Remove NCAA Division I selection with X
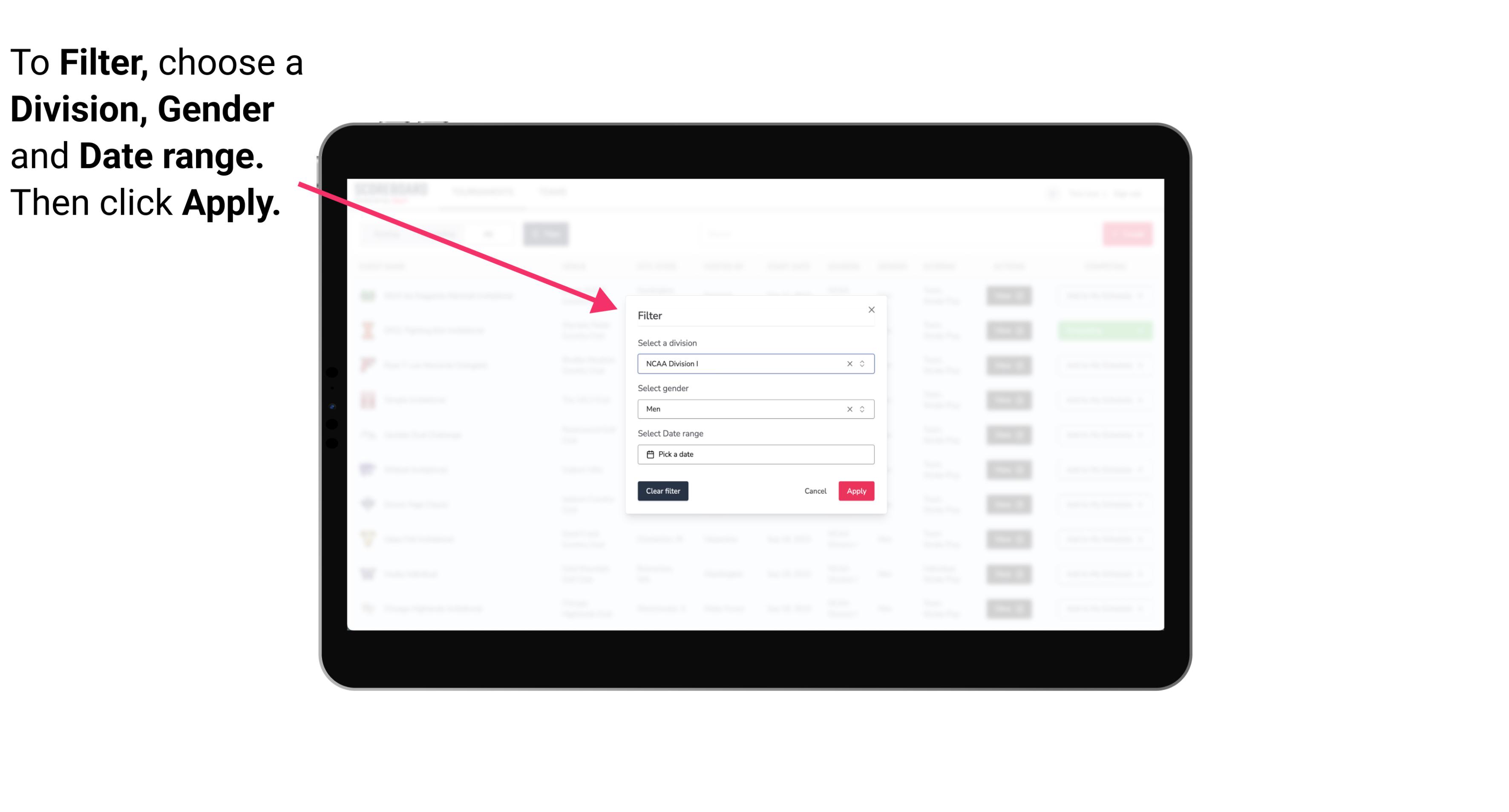 pos(848,363)
